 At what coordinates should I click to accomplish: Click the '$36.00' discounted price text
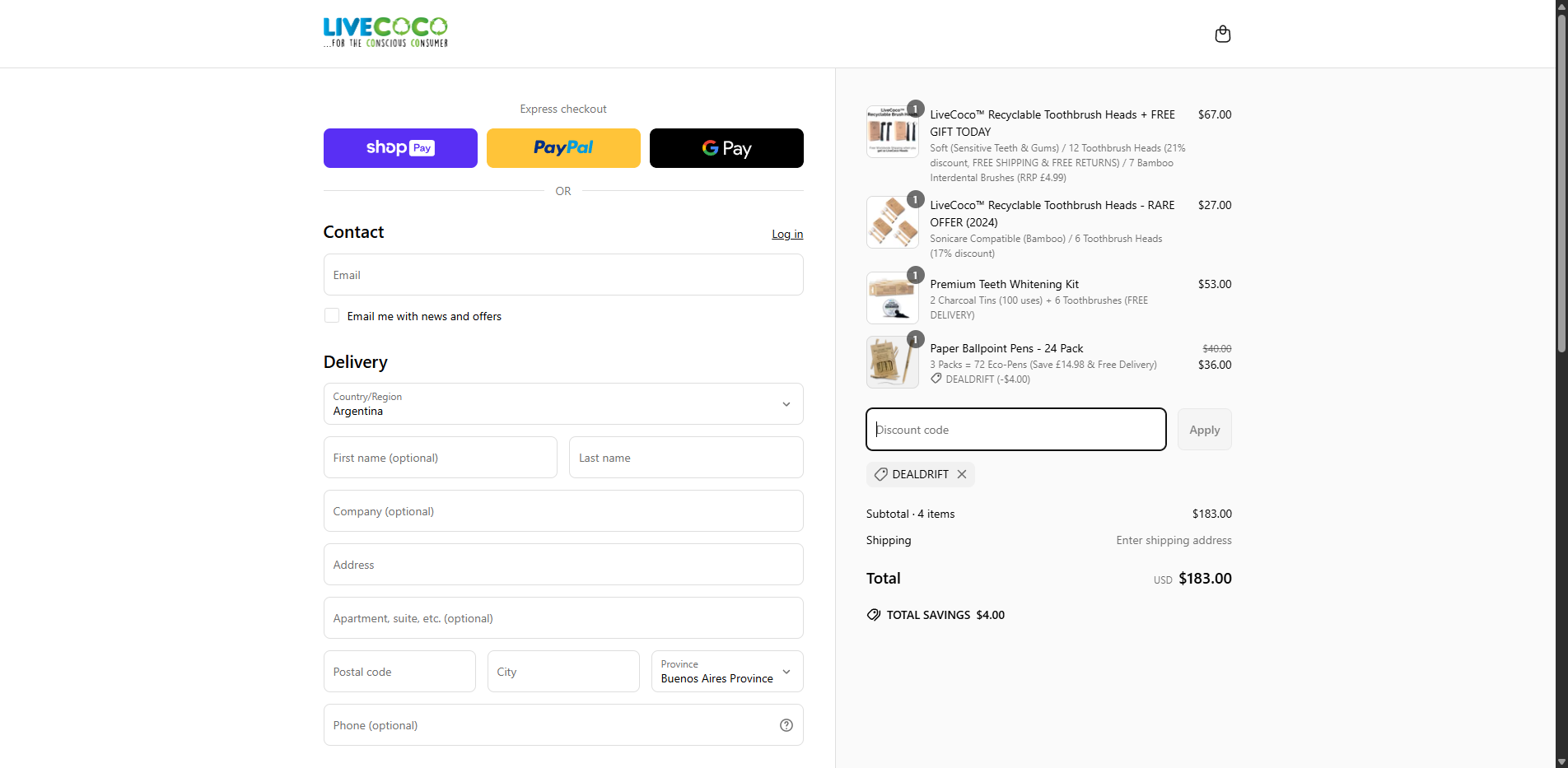tap(1215, 365)
